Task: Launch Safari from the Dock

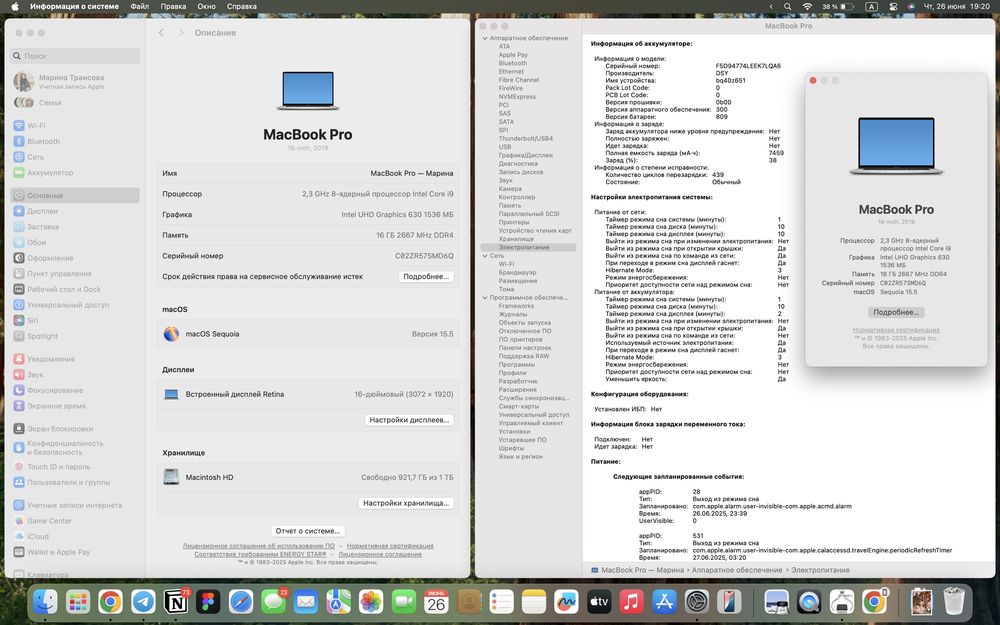Action: 241,601
